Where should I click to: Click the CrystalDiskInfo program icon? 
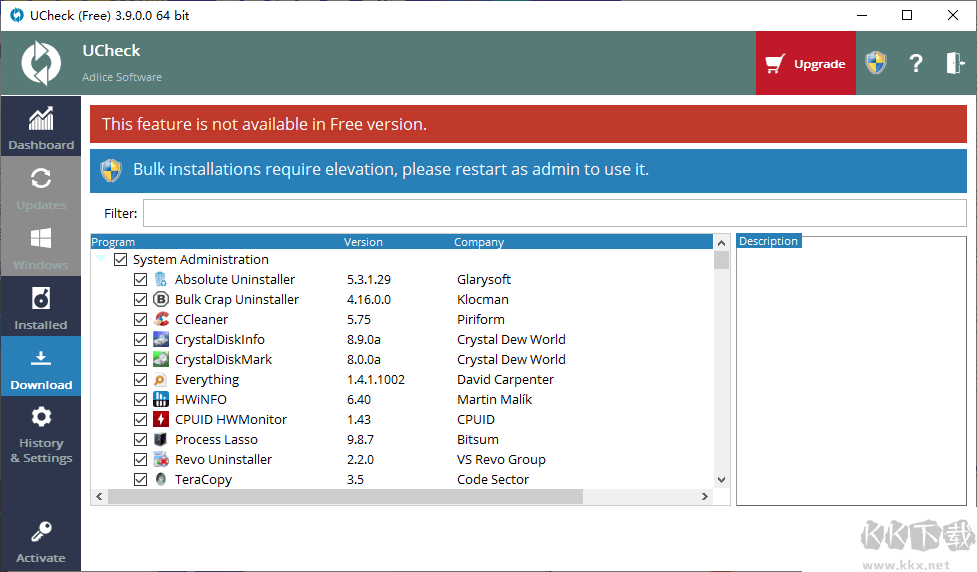[x=161, y=339]
